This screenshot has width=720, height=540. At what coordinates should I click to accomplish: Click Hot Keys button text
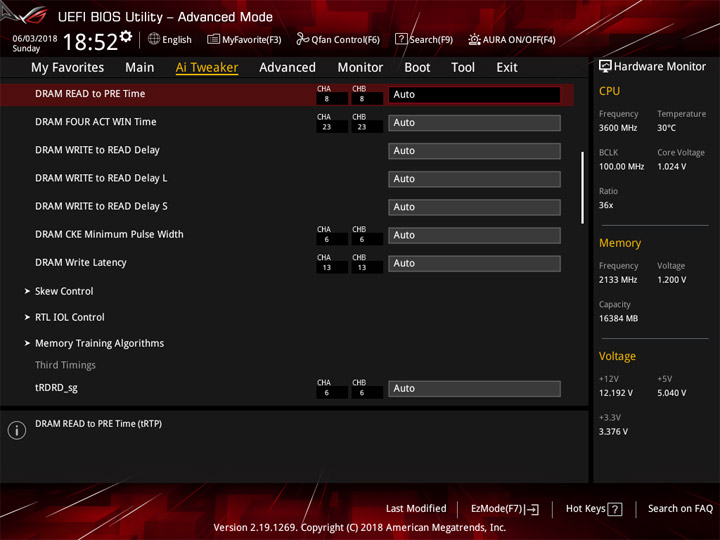click(585, 509)
